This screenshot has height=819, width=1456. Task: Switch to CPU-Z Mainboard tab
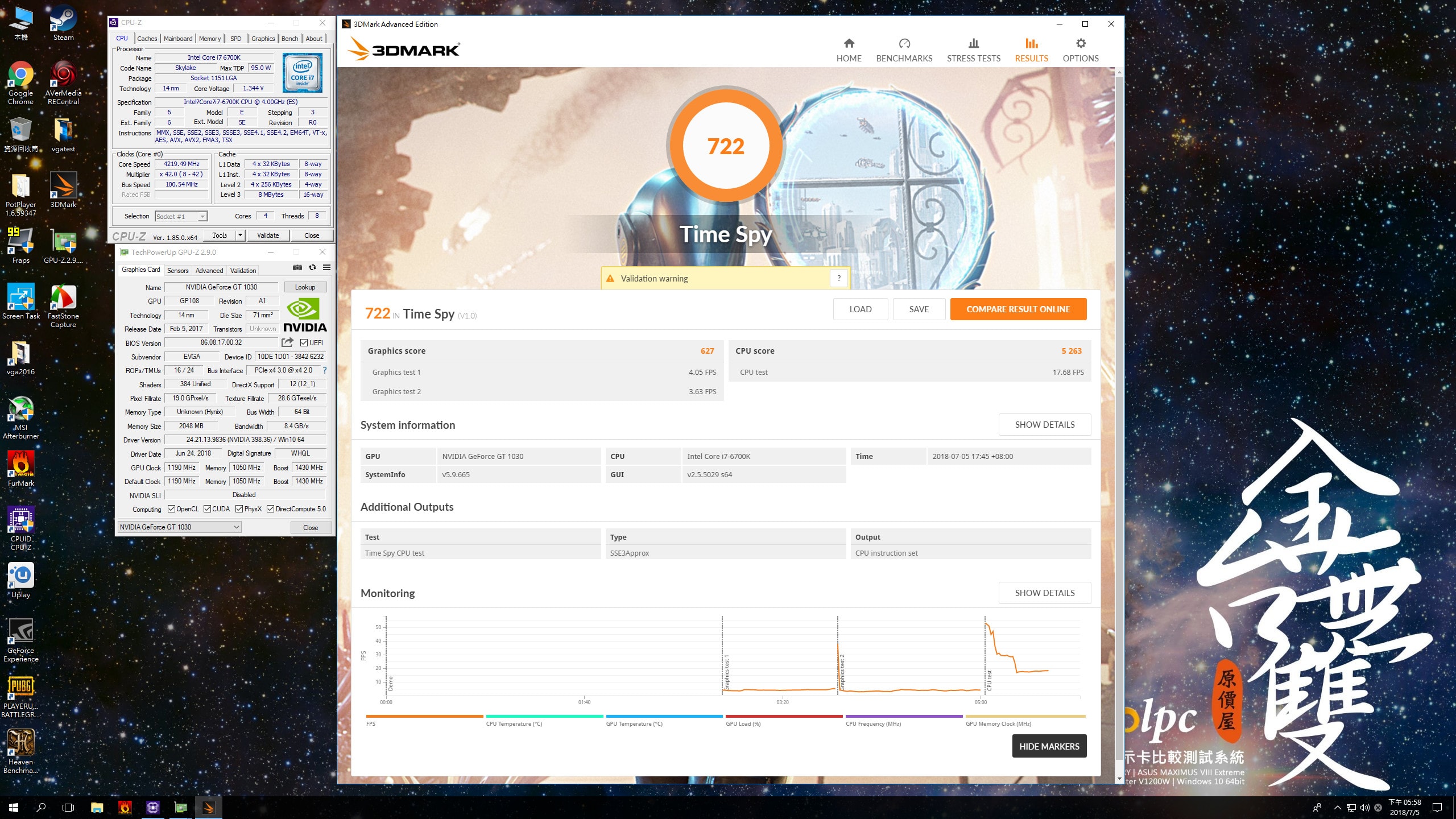click(x=178, y=39)
